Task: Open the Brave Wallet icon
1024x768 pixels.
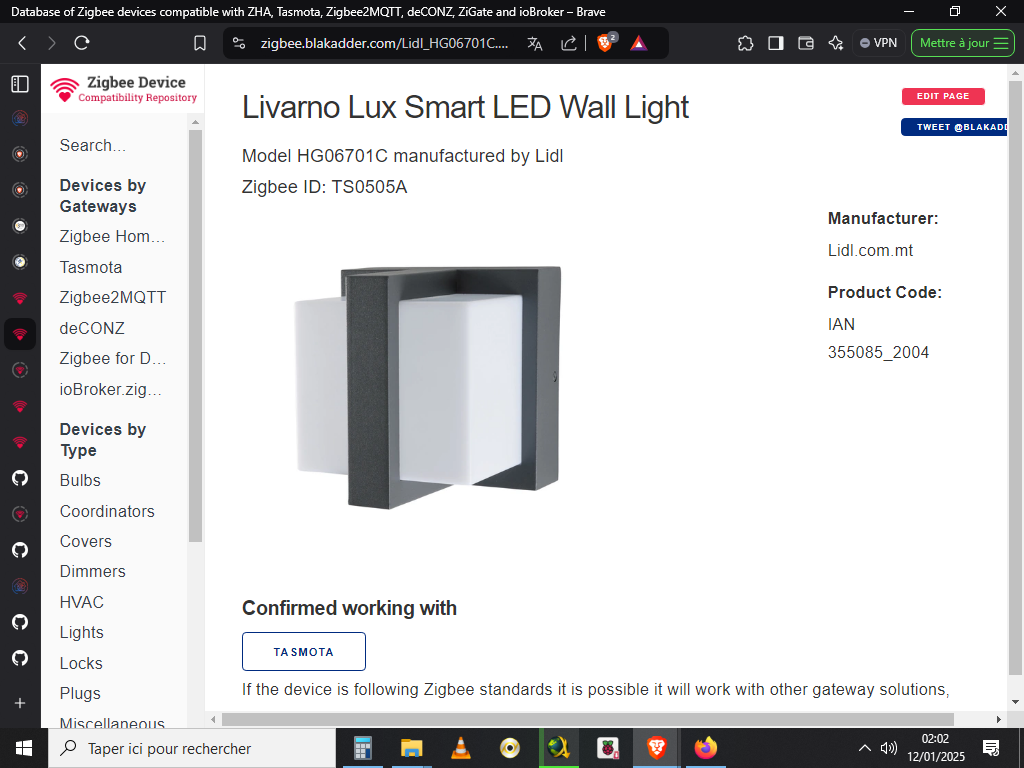Action: (x=806, y=43)
